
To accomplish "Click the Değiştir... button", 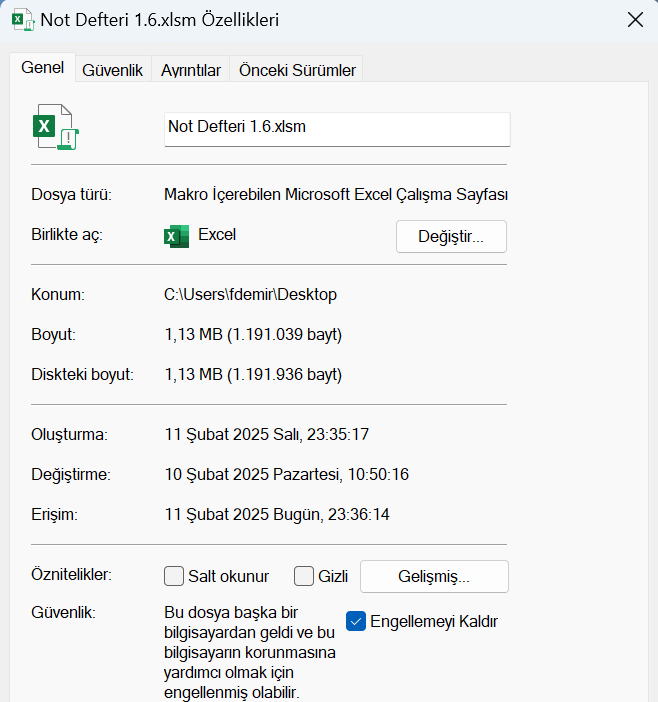I will (451, 236).
